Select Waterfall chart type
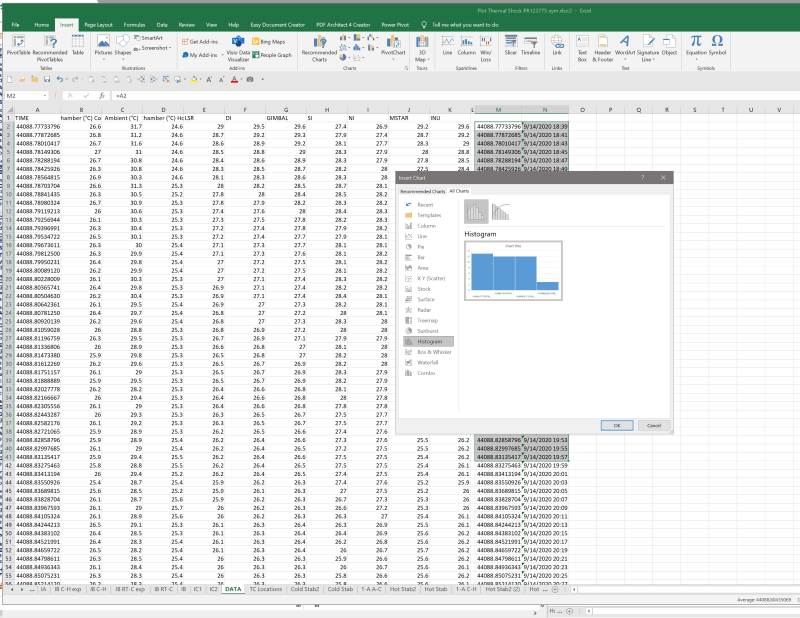The width and height of the screenshot is (800, 618). (428, 363)
